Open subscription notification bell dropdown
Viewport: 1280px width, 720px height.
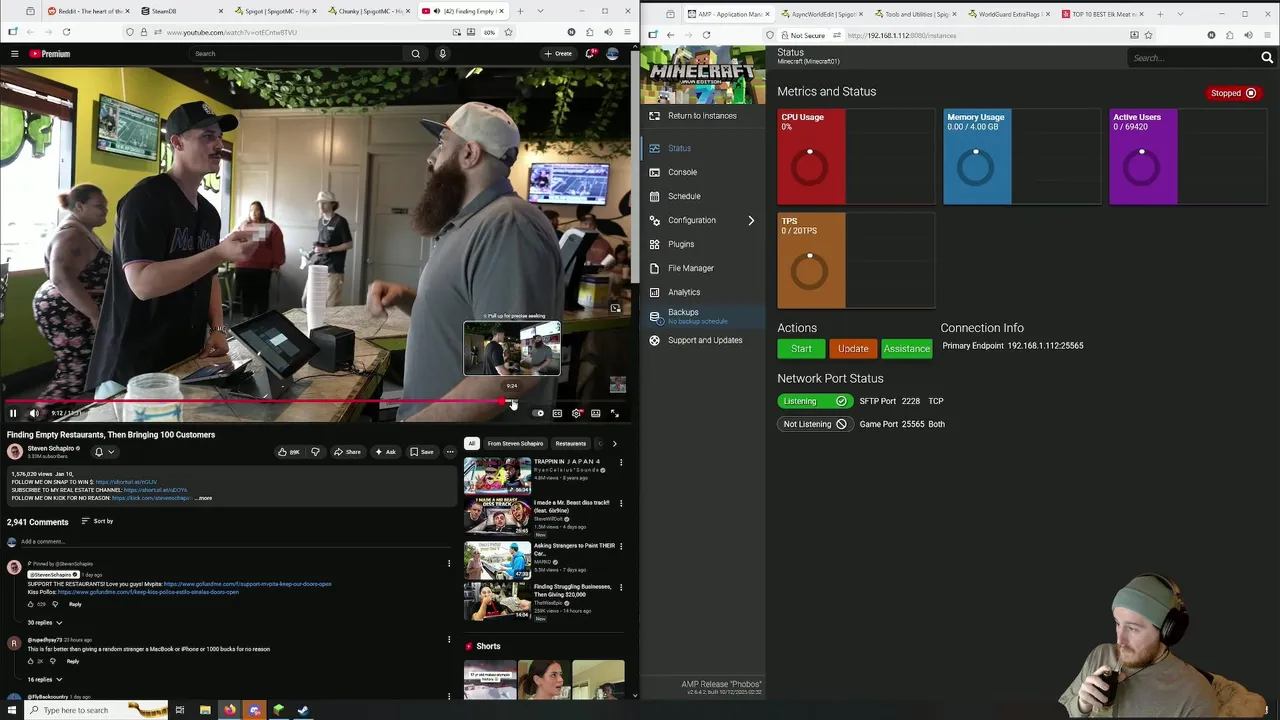103,452
